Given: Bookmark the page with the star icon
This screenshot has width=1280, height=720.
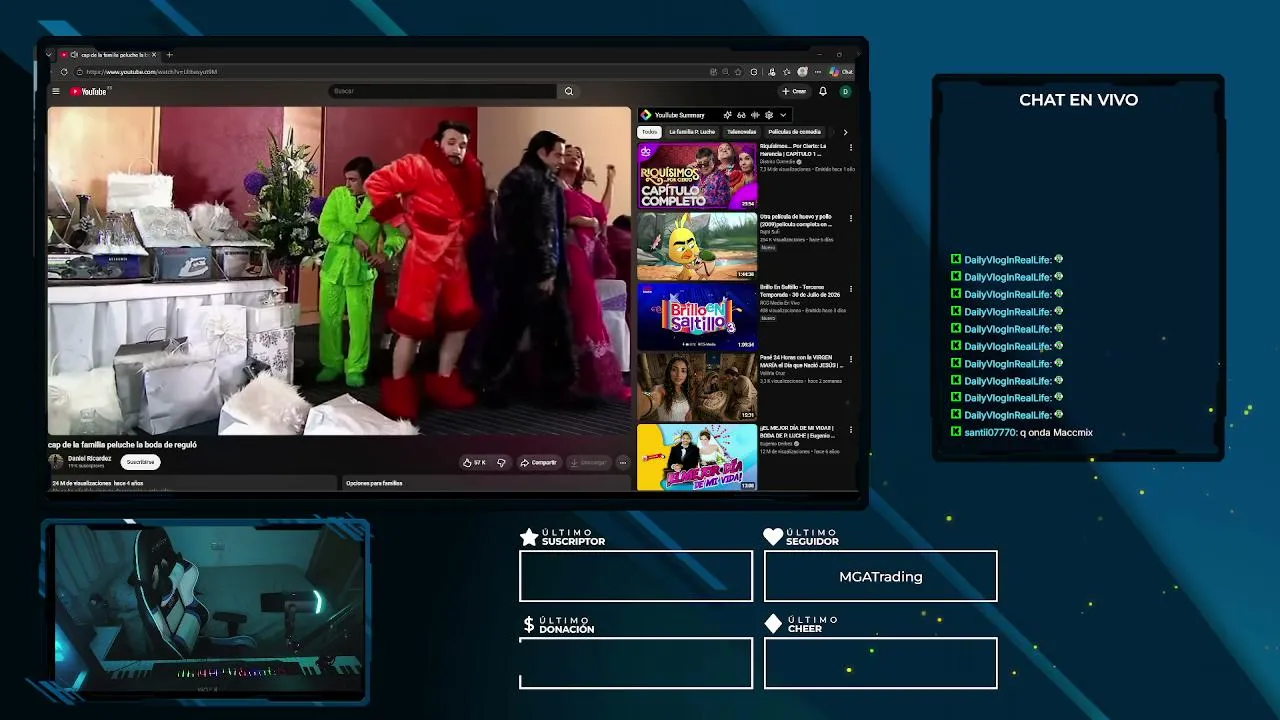Looking at the screenshot, I should coord(738,72).
